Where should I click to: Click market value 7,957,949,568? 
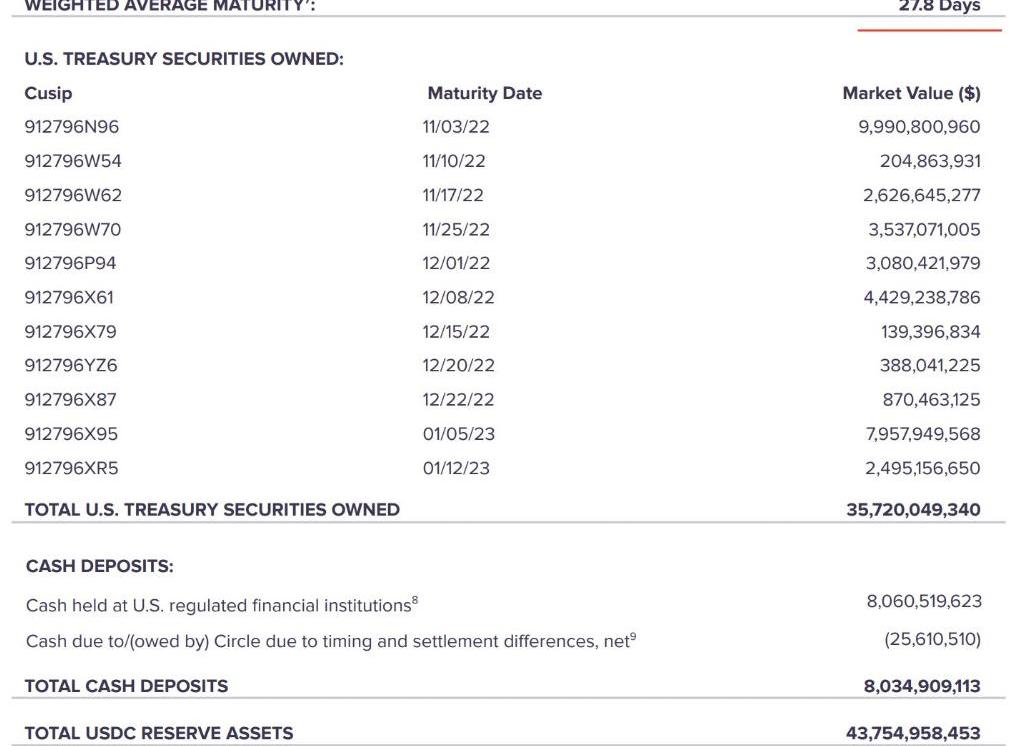click(922, 433)
